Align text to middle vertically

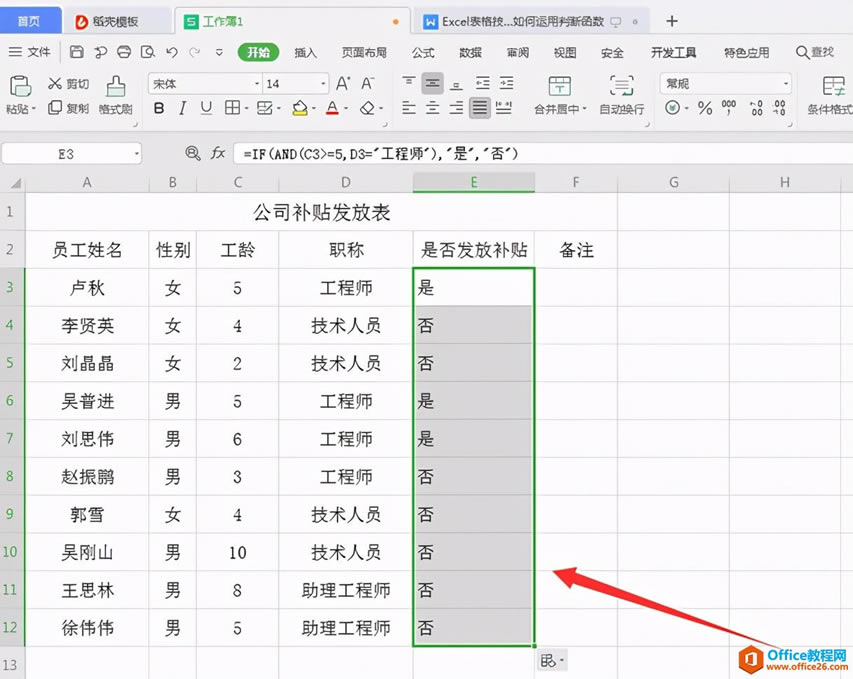tap(432, 83)
